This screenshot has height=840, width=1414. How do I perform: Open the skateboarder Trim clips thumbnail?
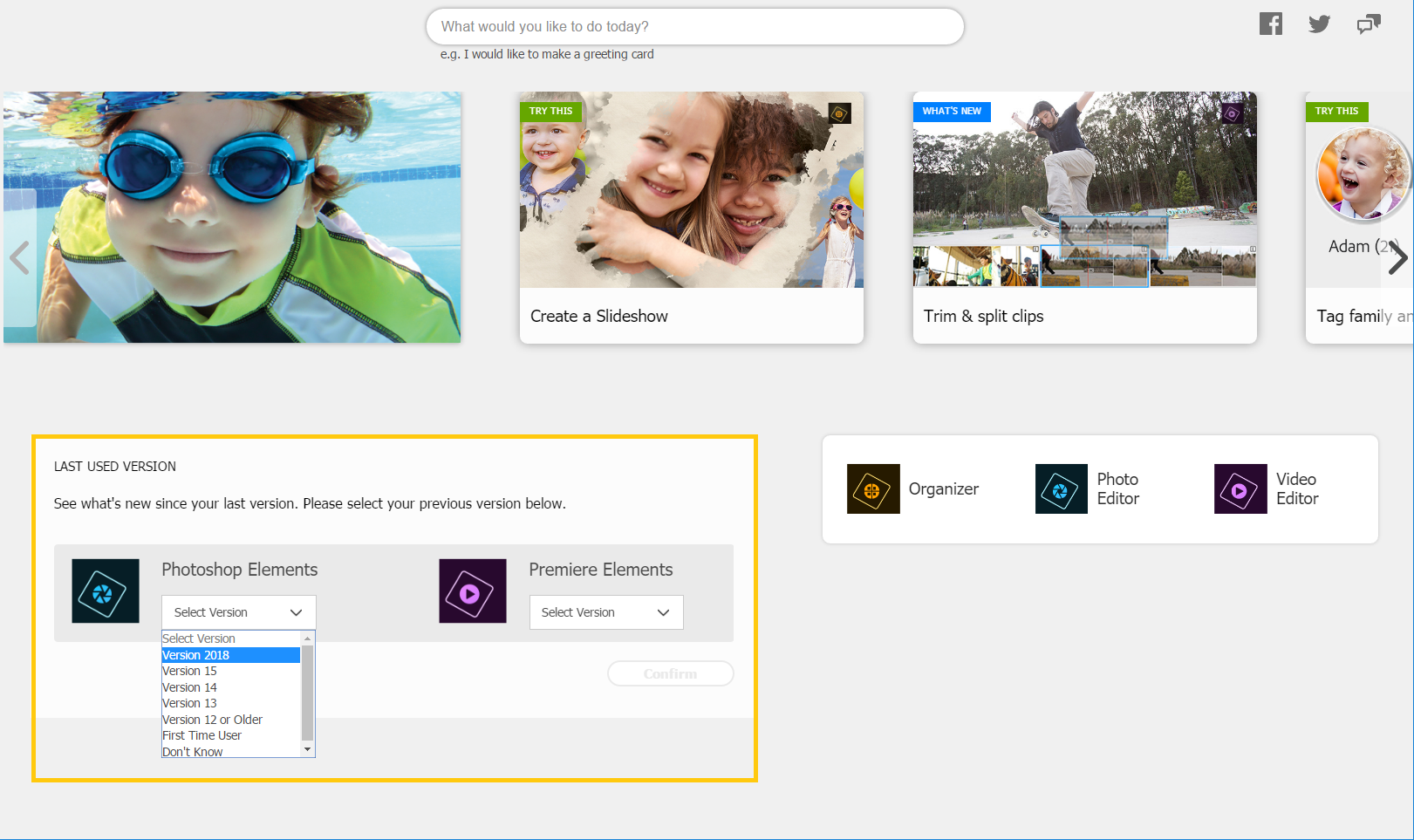click(1085, 190)
